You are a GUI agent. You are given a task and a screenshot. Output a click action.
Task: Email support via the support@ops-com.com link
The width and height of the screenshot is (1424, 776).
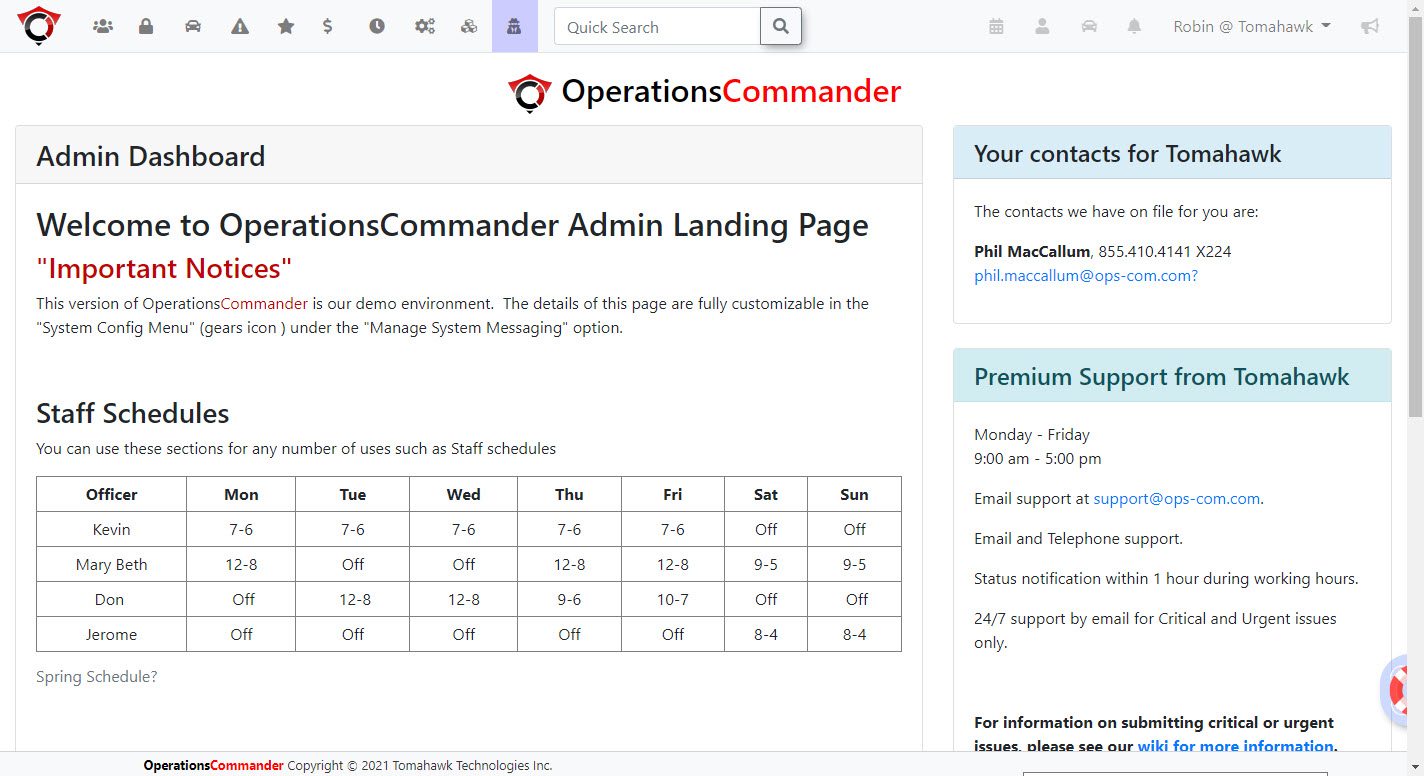tap(1176, 498)
